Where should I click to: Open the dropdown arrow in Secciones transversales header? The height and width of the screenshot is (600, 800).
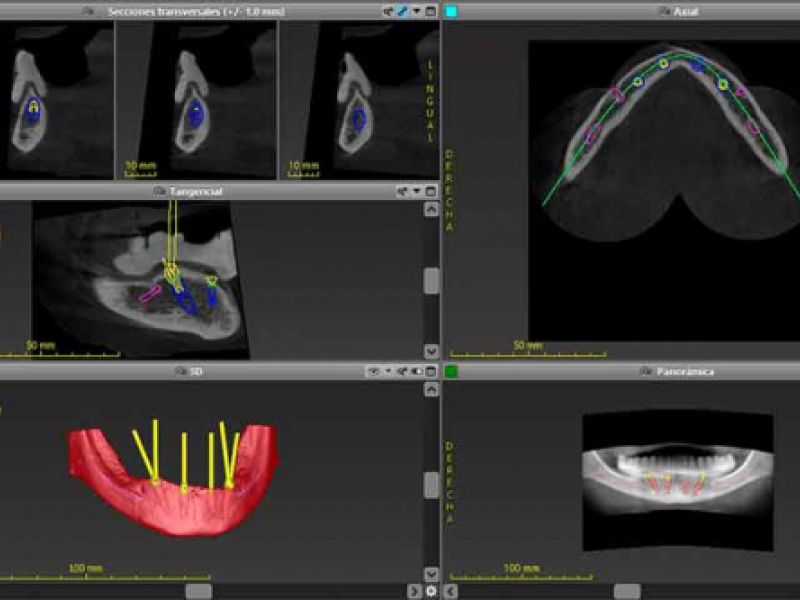click(416, 11)
